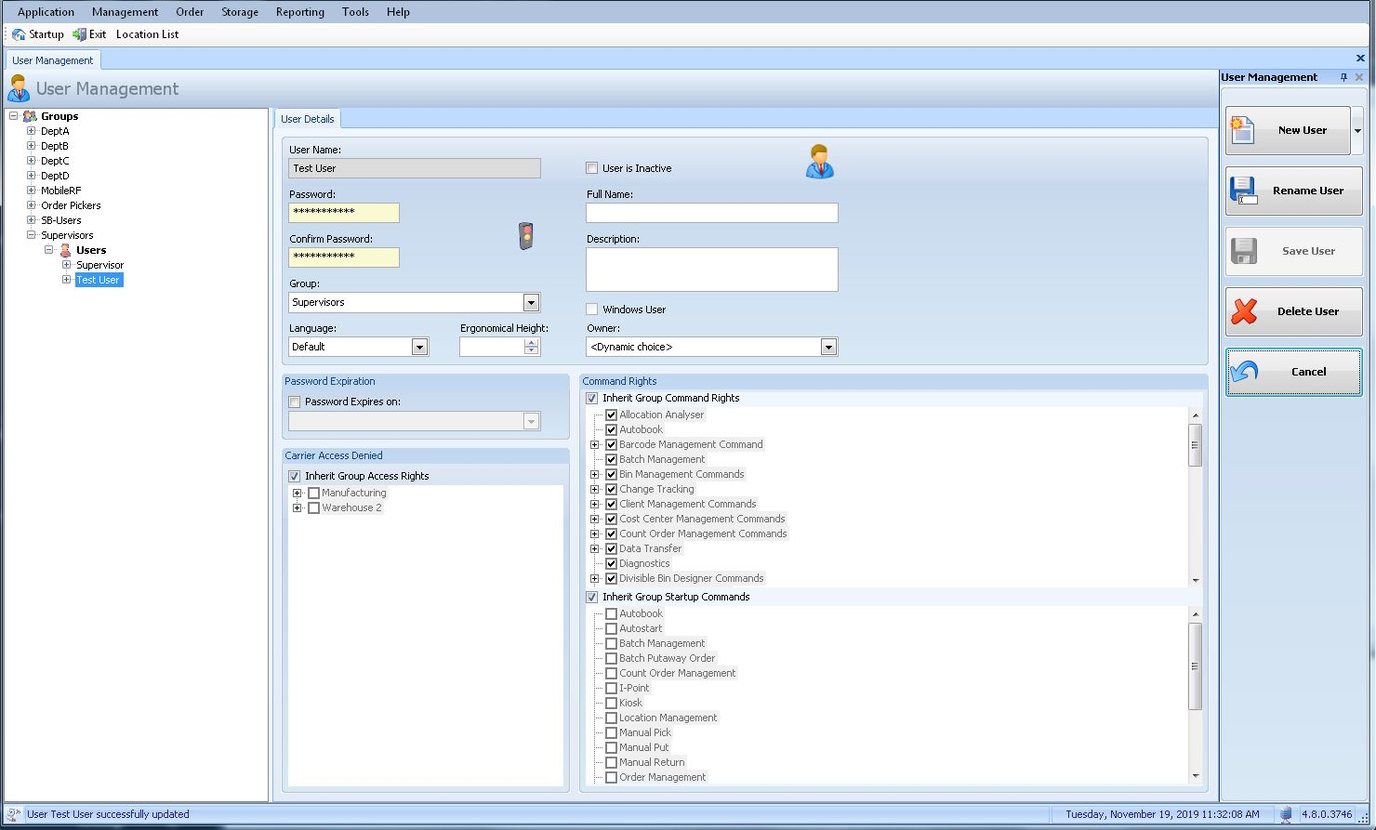Check the Windows User option
This screenshot has height=830, width=1376.
[x=591, y=309]
